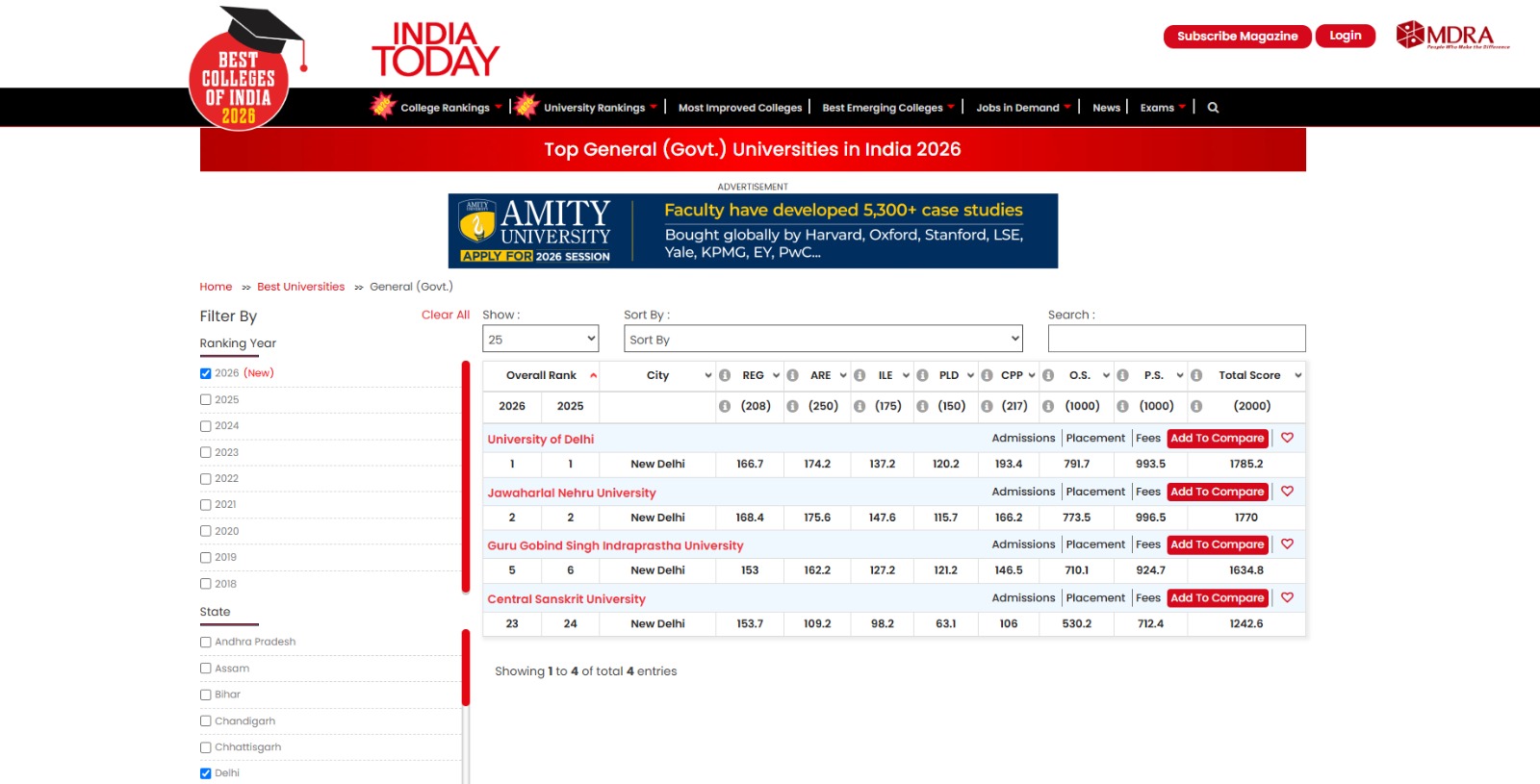Open the News menu item
The height and width of the screenshot is (784, 1540).
click(x=1106, y=108)
